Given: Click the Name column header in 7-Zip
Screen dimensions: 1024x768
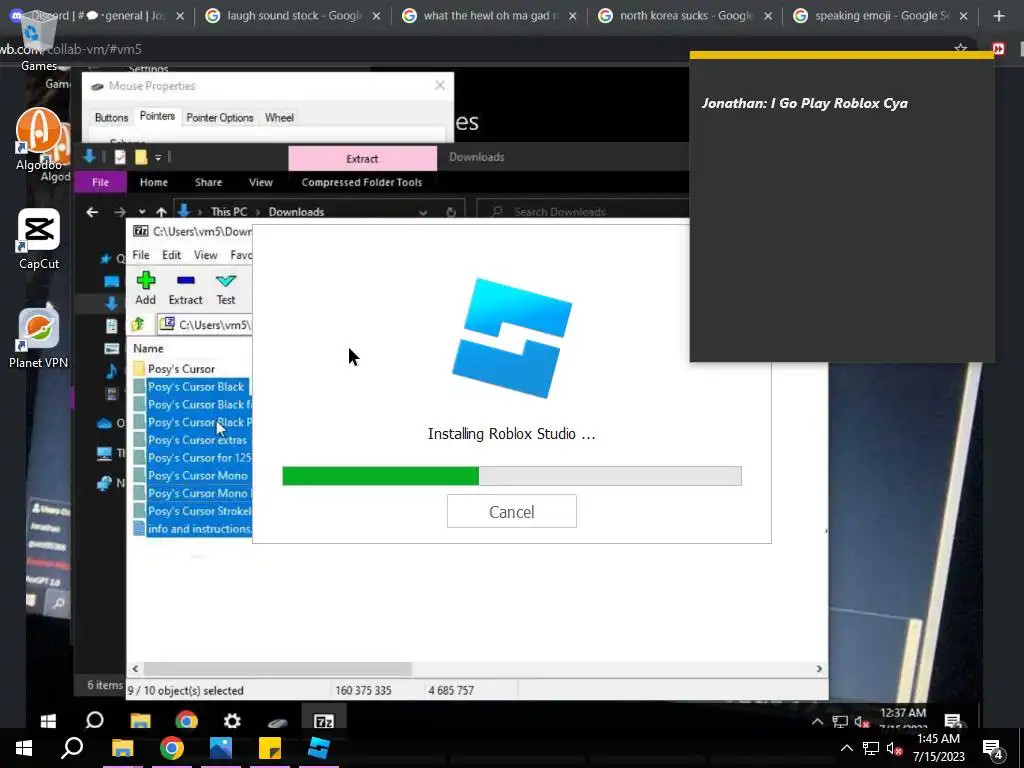Looking at the screenshot, I should [x=148, y=348].
